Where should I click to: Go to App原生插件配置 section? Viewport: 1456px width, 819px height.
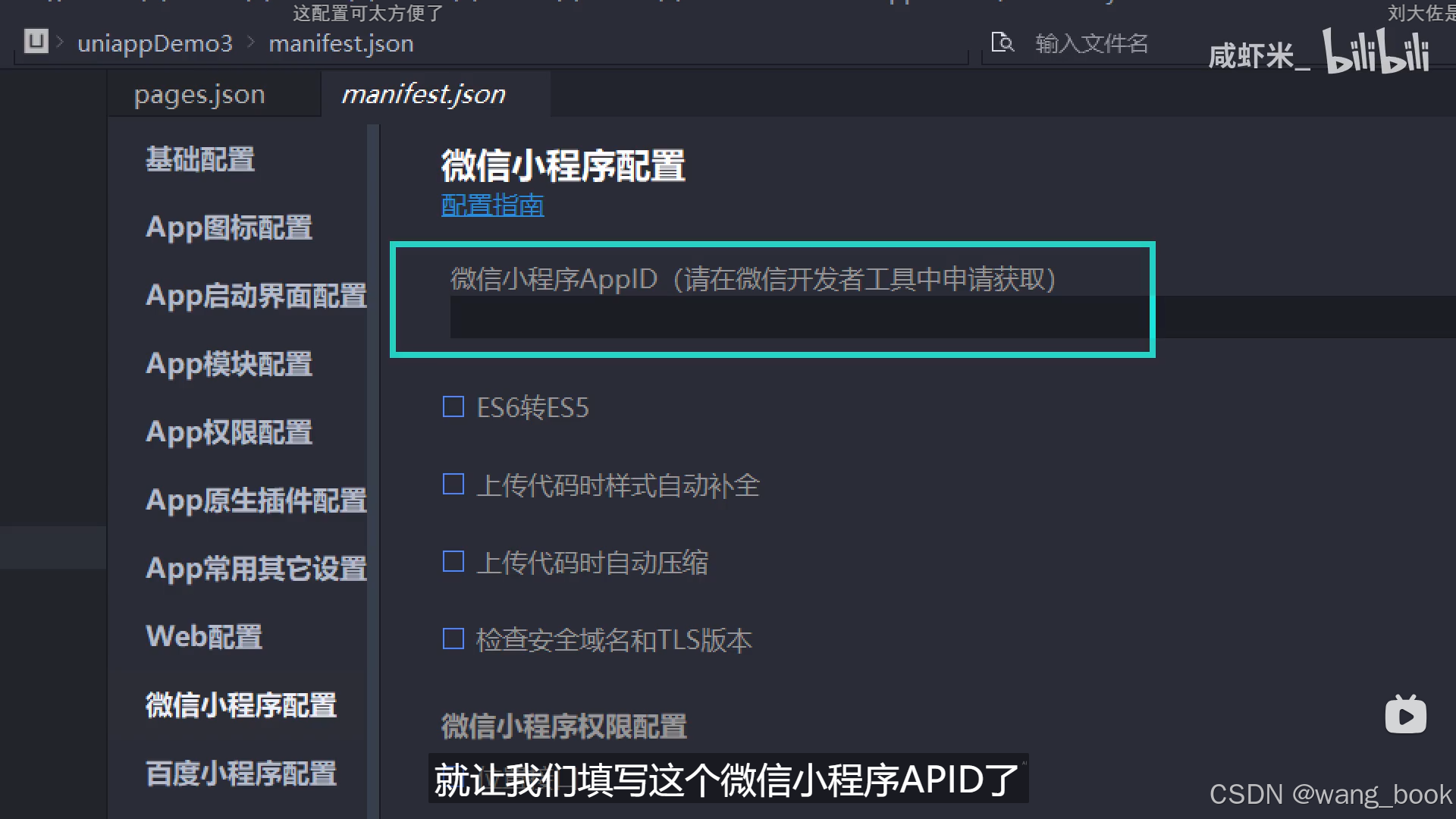click(x=256, y=500)
